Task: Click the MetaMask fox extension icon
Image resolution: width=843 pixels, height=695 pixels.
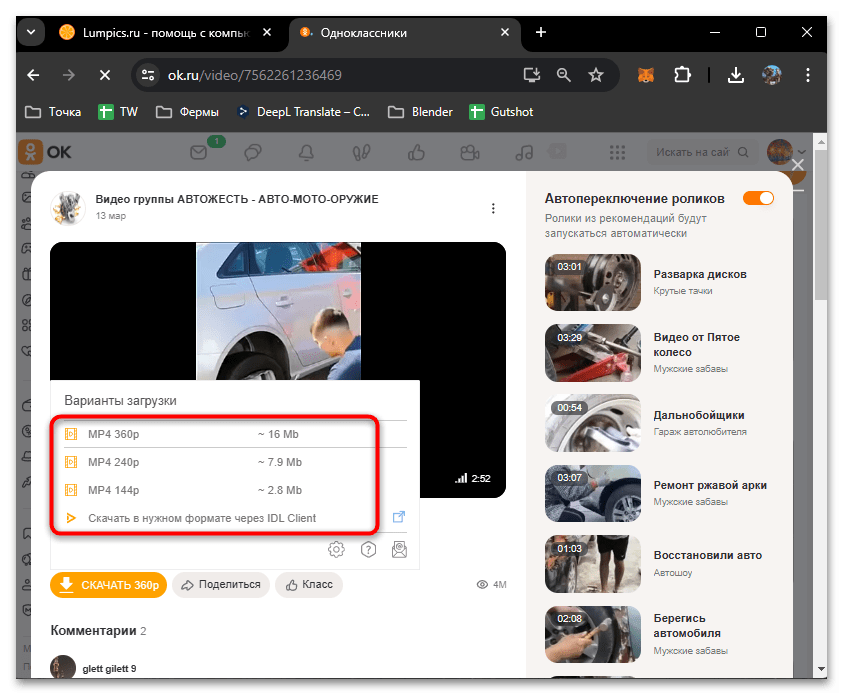Action: [x=648, y=75]
